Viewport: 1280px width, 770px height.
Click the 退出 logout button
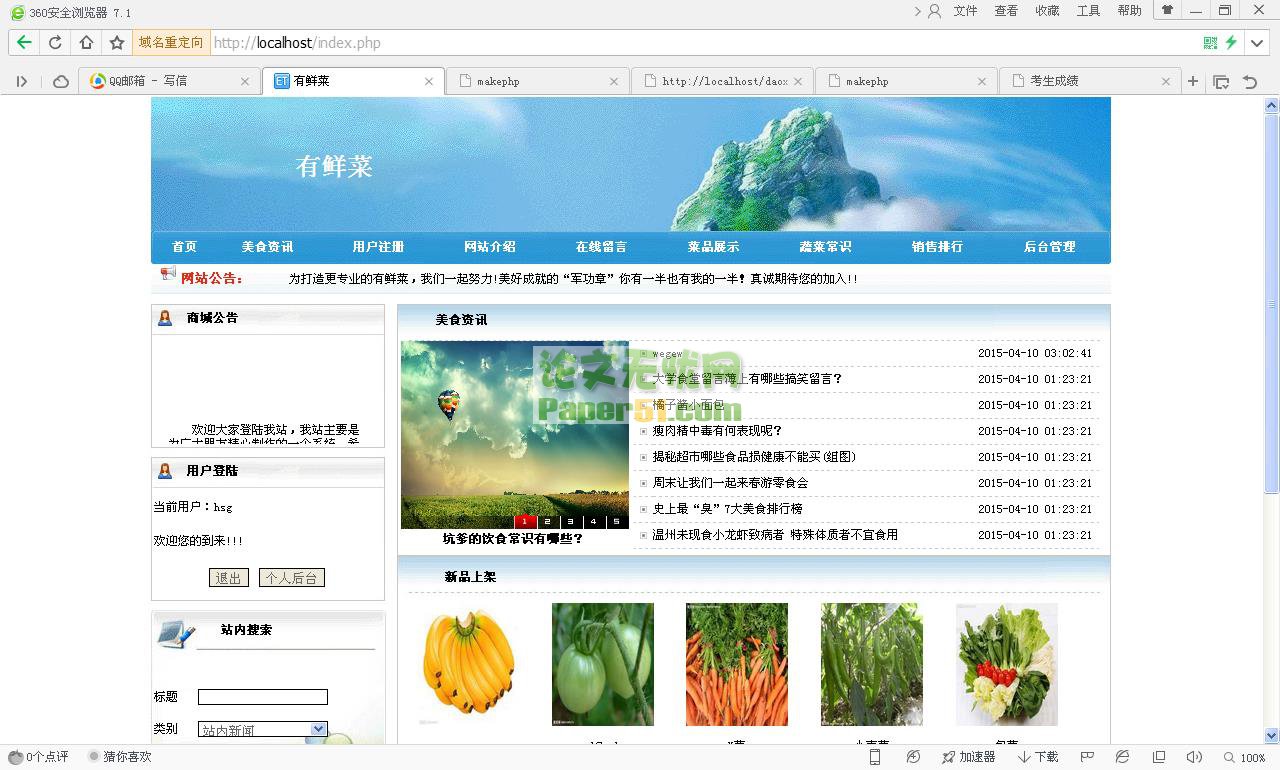(228, 578)
